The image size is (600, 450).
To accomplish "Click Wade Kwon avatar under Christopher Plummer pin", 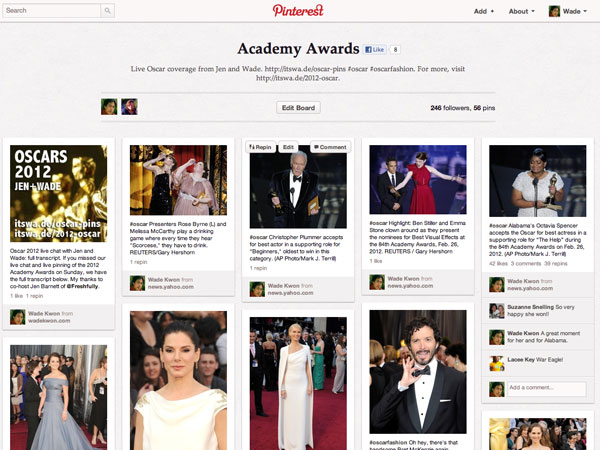I will point(257,289).
